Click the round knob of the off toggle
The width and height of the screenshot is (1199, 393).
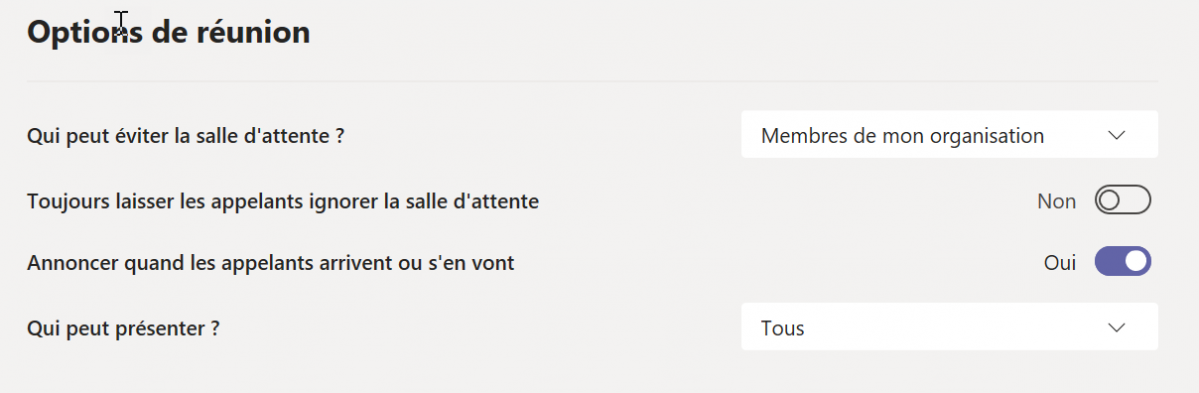pyautogui.click(x=1110, y=201)
